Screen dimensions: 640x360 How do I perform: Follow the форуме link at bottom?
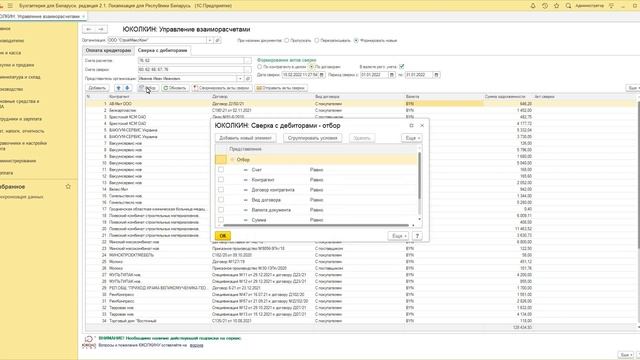(196, 345)
